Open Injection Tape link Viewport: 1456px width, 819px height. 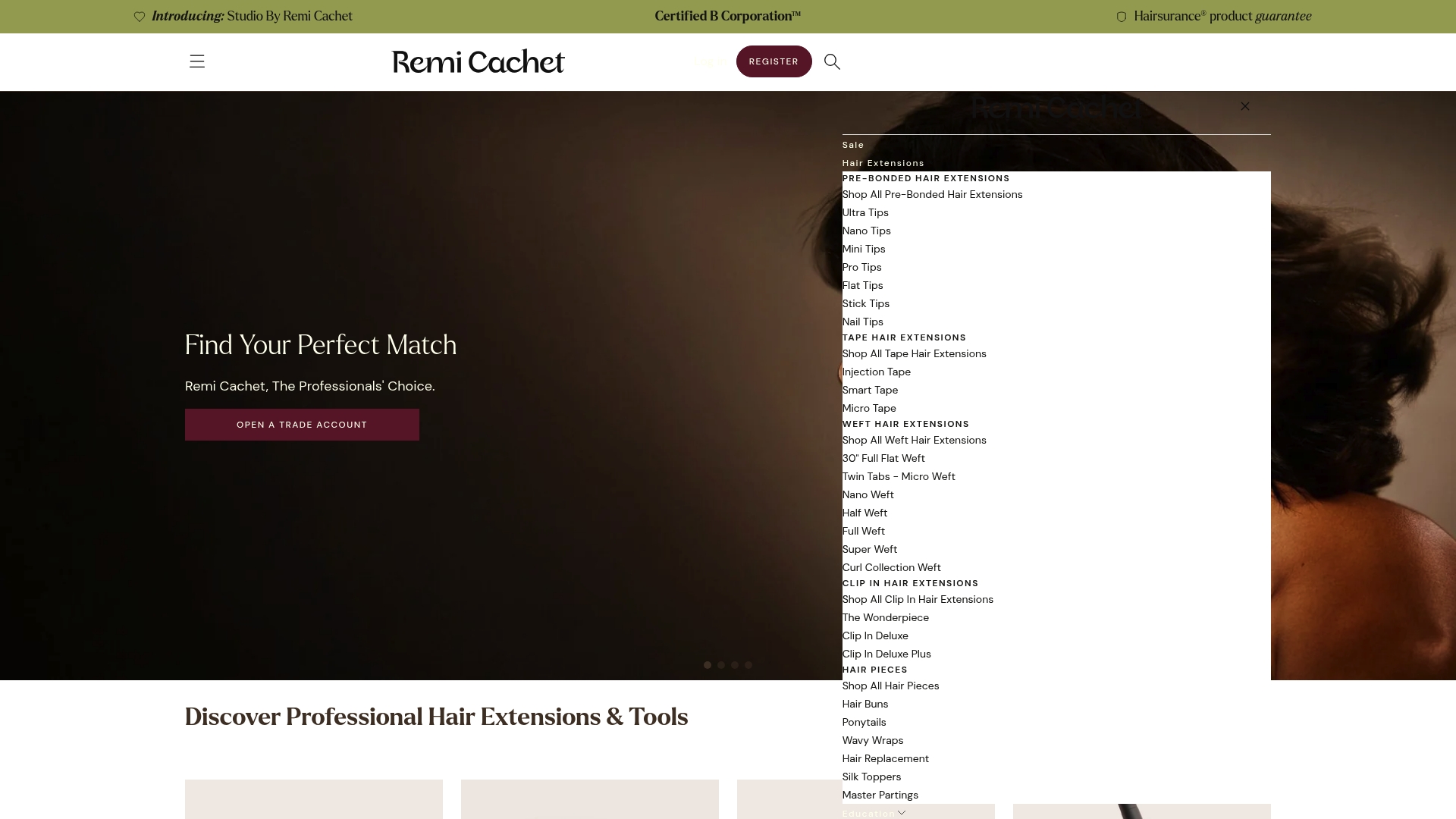877,372
